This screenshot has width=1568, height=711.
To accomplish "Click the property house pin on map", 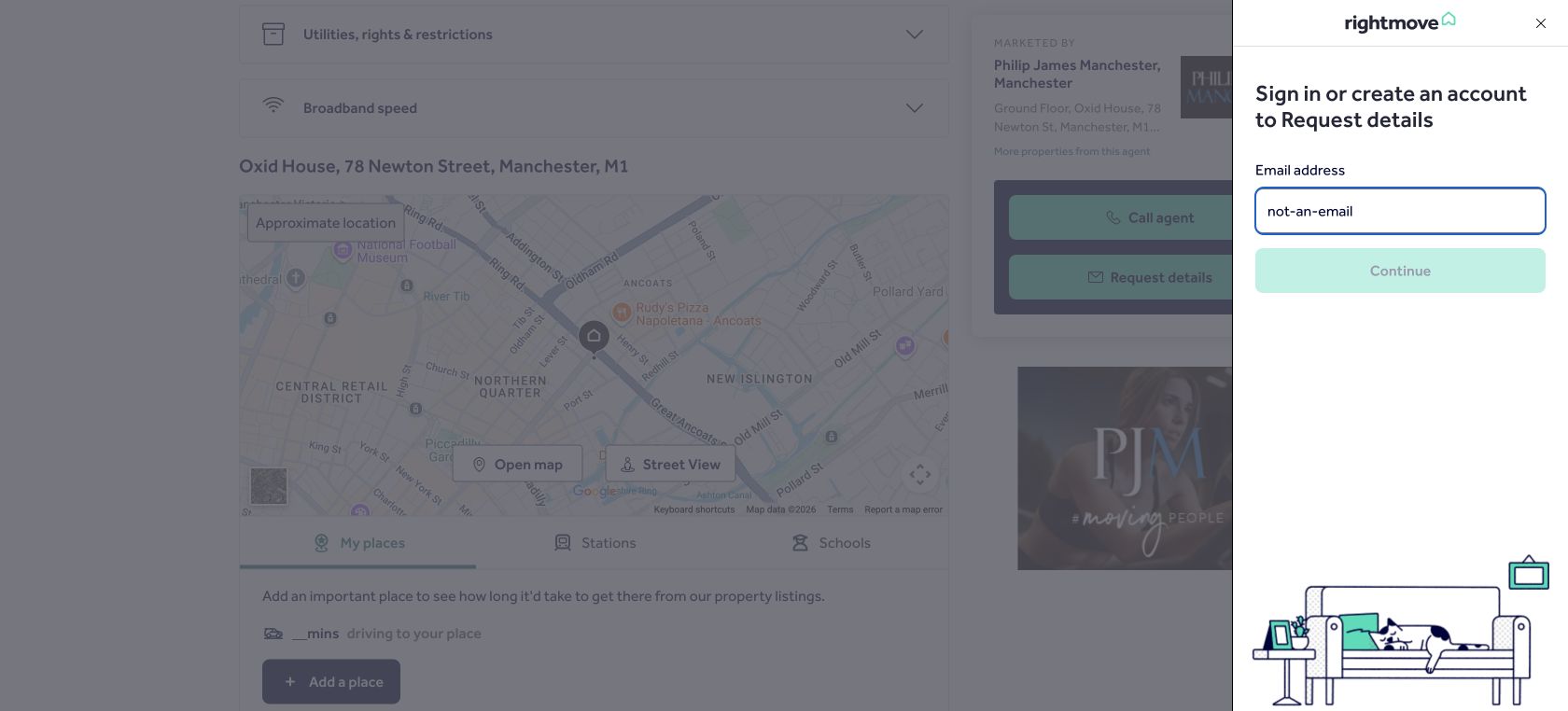I will [594, 337].
